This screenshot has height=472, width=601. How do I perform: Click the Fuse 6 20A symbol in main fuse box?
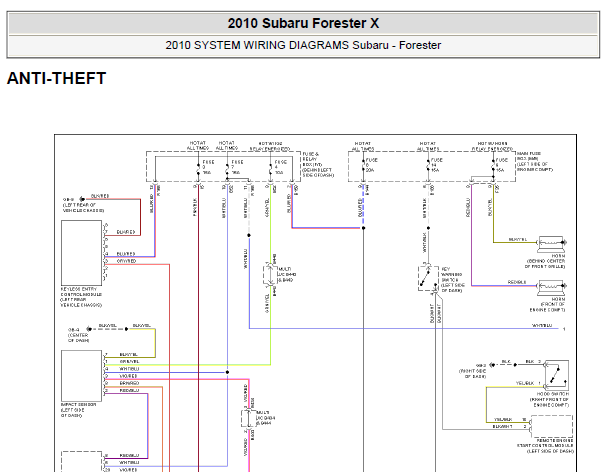[x=363, y=165]
